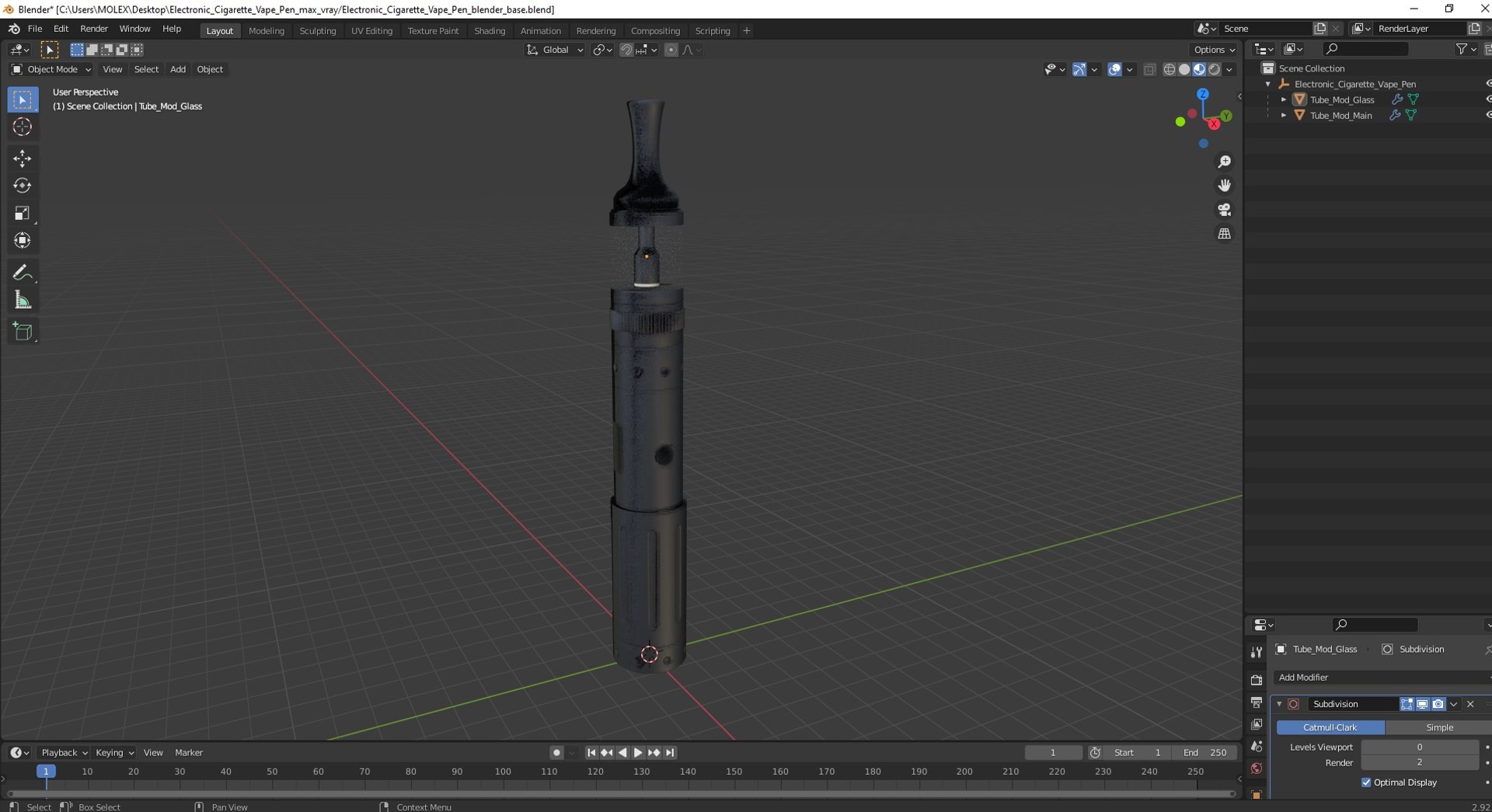
Task: Select Catmull-Clark subdivision type
Action: 1330,727
